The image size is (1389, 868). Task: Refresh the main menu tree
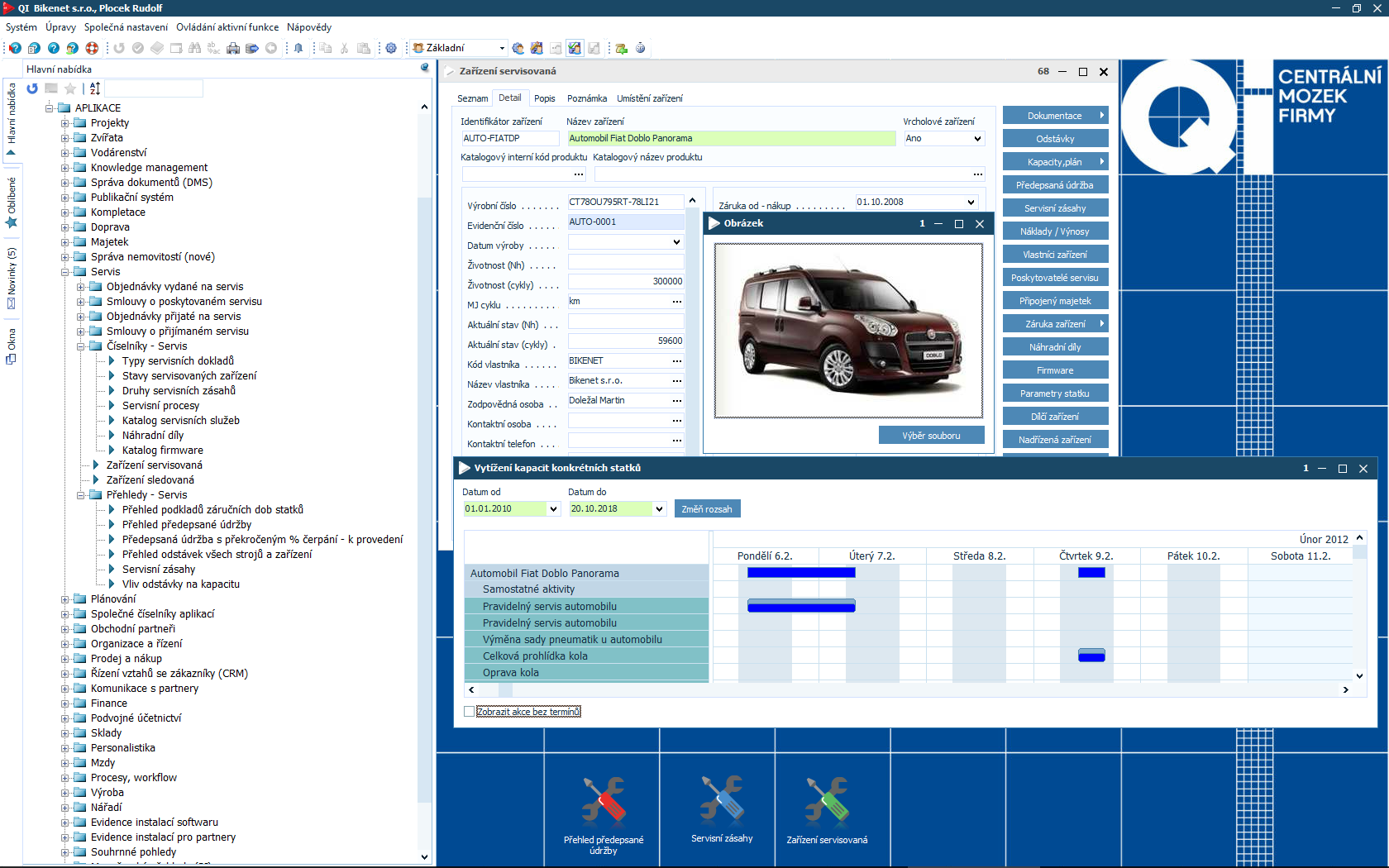pyautogui.click(x=32, y=88)
